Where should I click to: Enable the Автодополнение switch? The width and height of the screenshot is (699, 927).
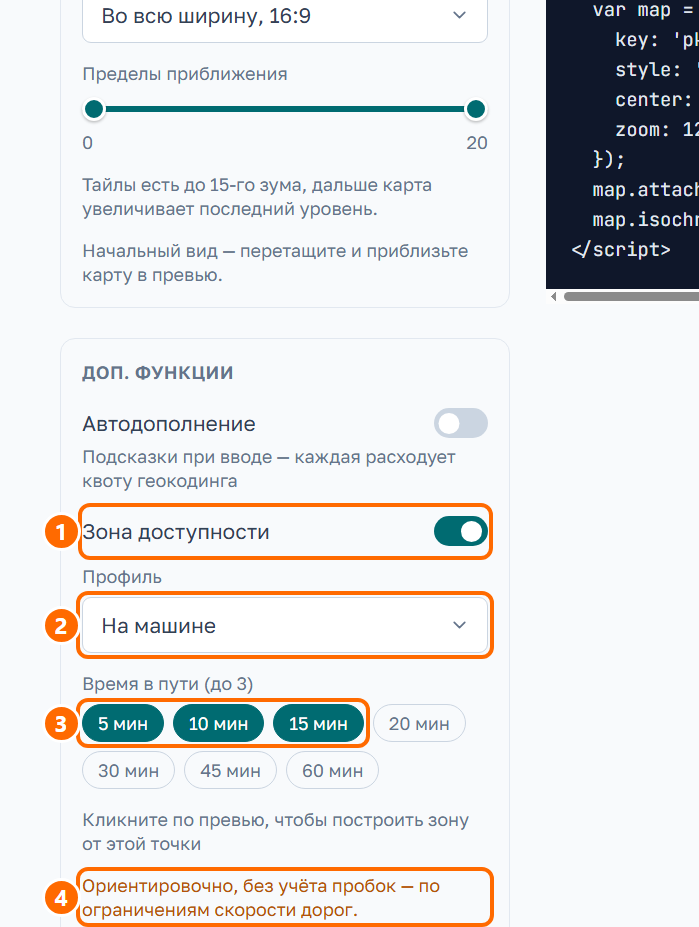tap(461, 423)
